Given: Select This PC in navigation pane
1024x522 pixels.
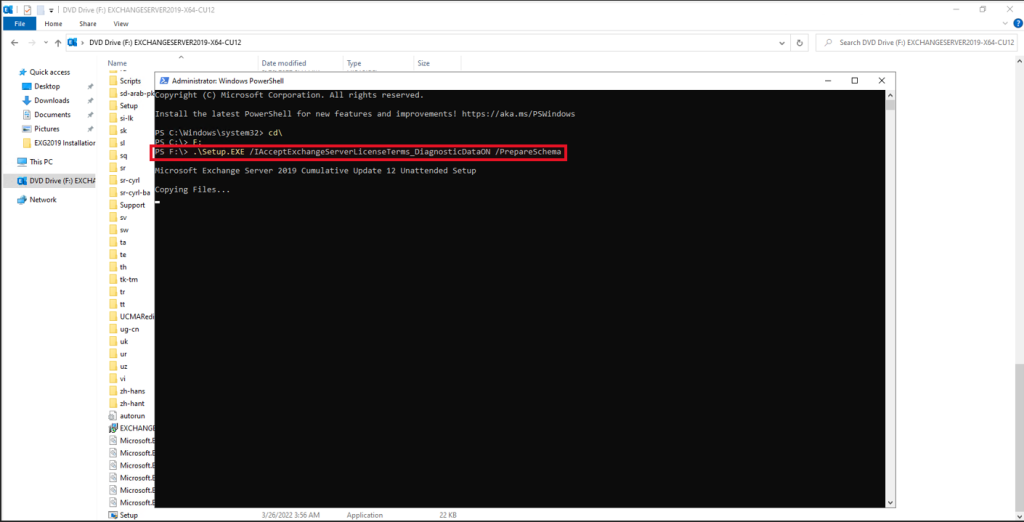Looking at the screenshot, I should tap(40, 161).
